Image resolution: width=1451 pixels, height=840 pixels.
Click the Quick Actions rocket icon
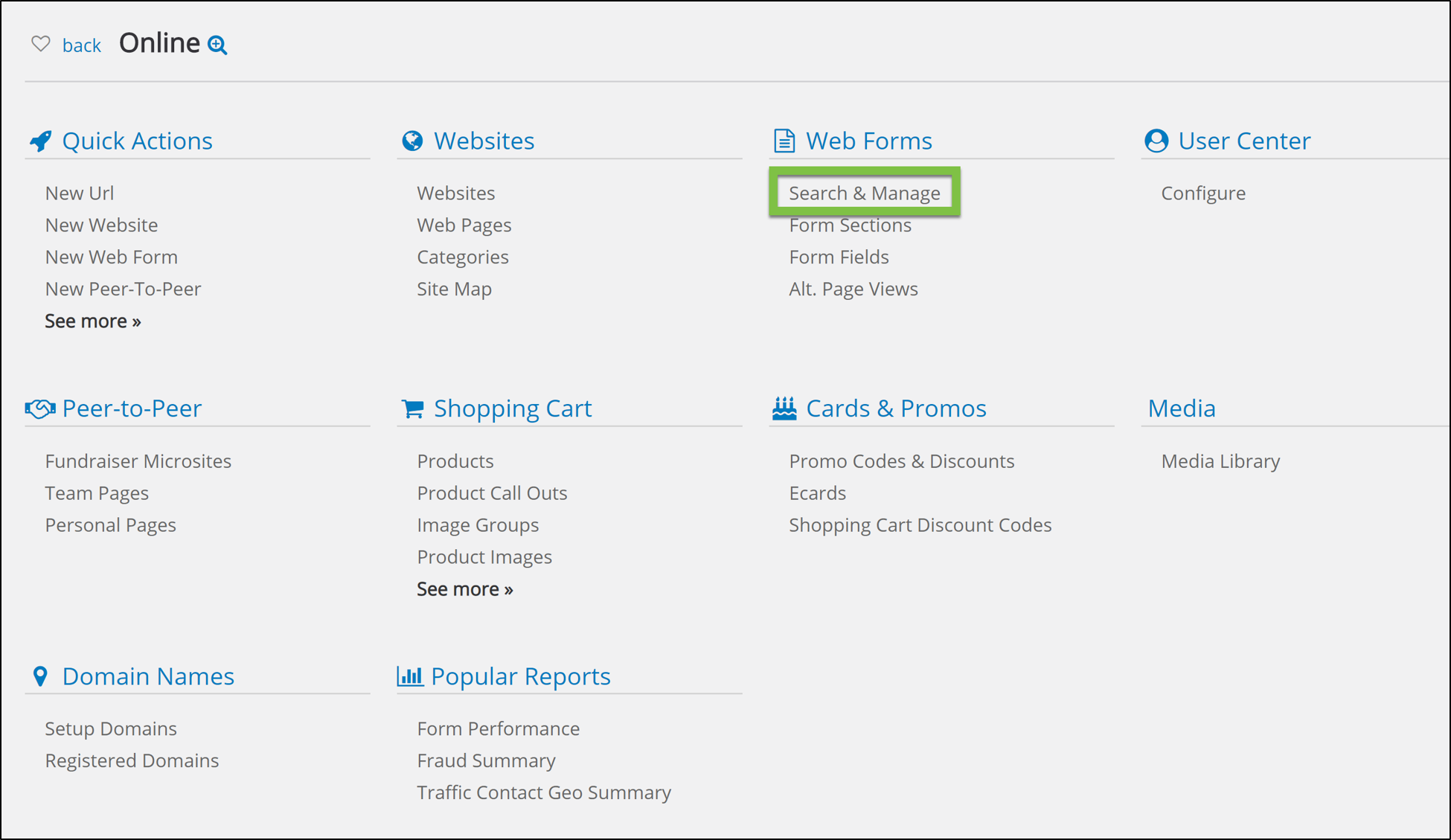click(x=41, y=141)
